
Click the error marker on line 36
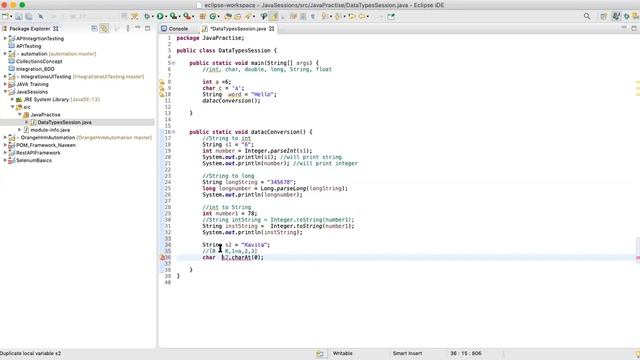(x=162, y=258)
